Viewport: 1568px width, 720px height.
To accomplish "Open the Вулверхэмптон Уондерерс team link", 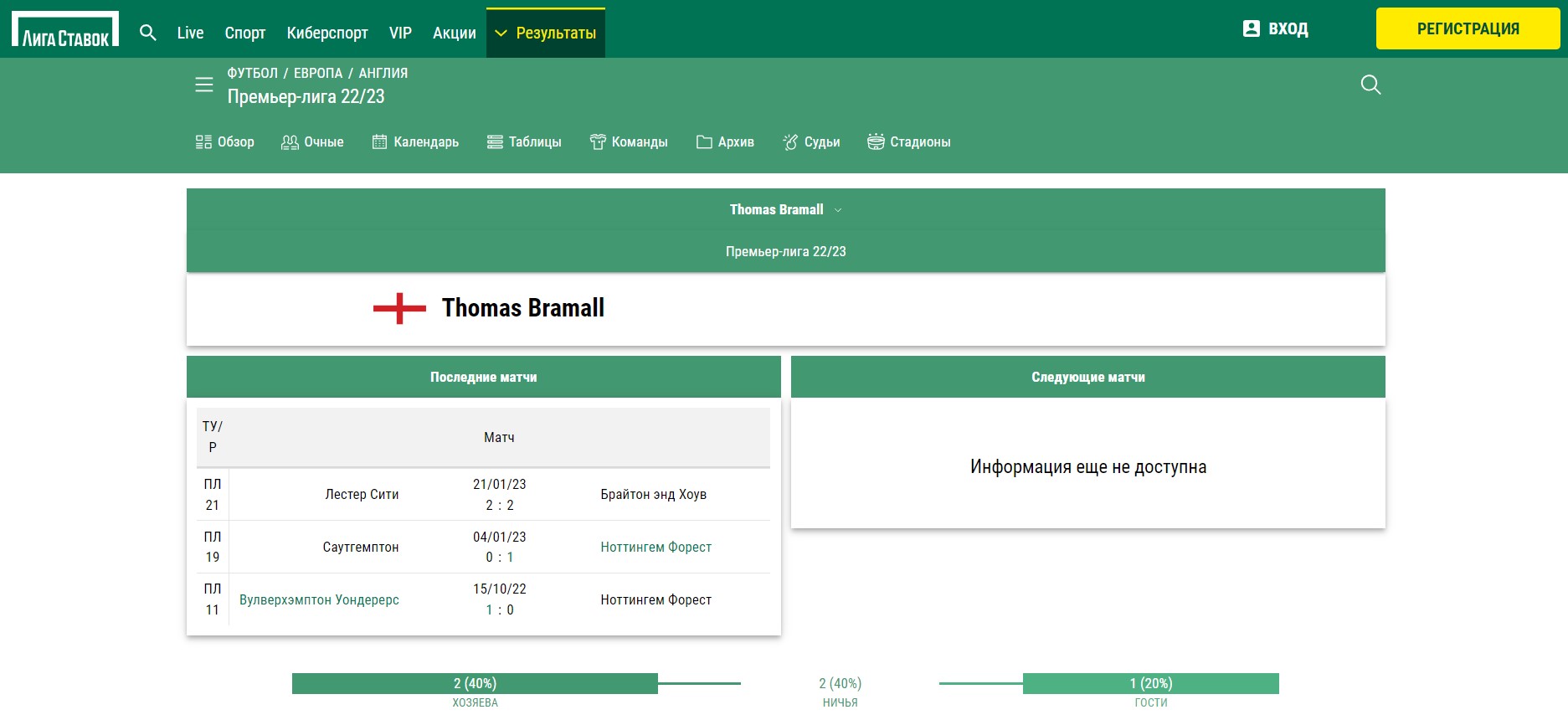I will coord(319,600).
